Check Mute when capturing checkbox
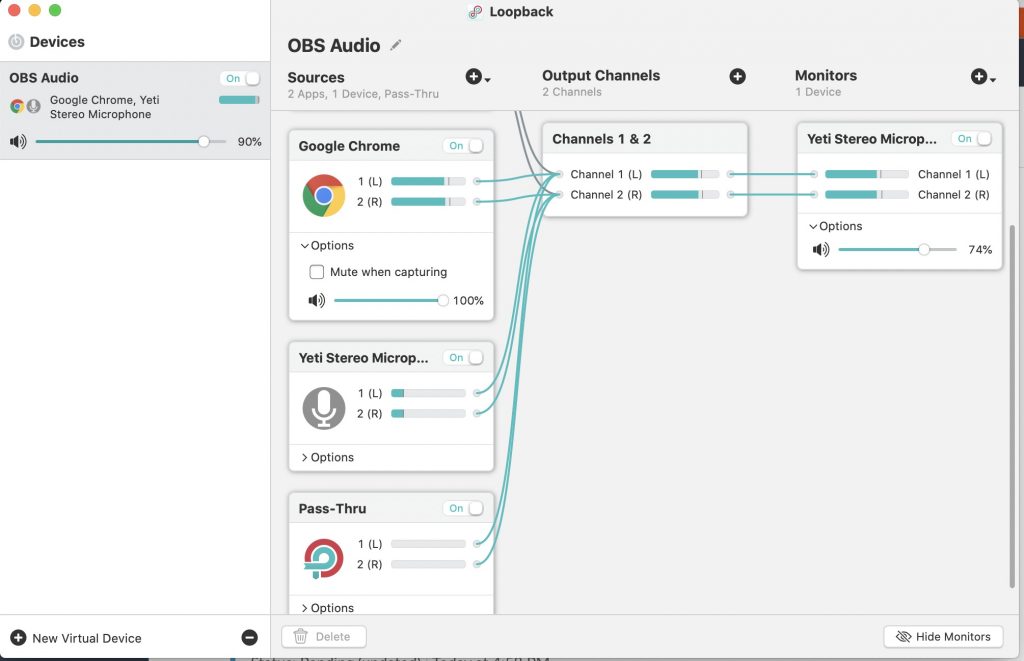1024x661 pixels. pyautogui.click(x=317, y=272)
